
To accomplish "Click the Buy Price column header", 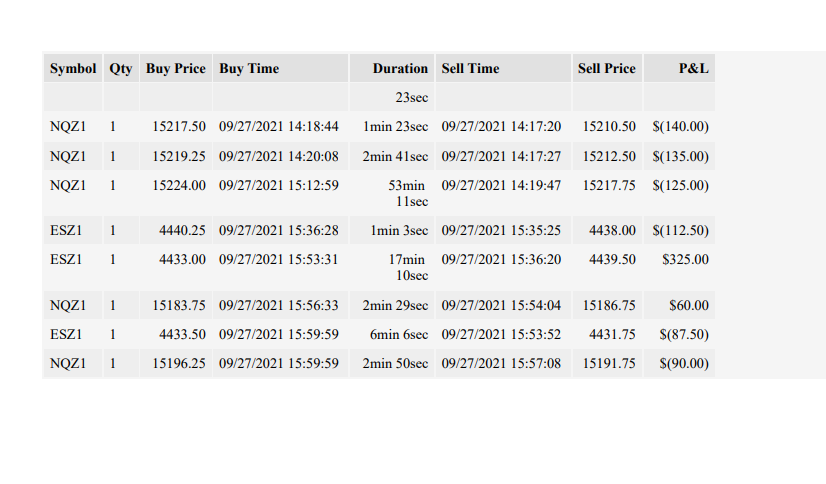I will pyautogui.click(x=176, y=68).
